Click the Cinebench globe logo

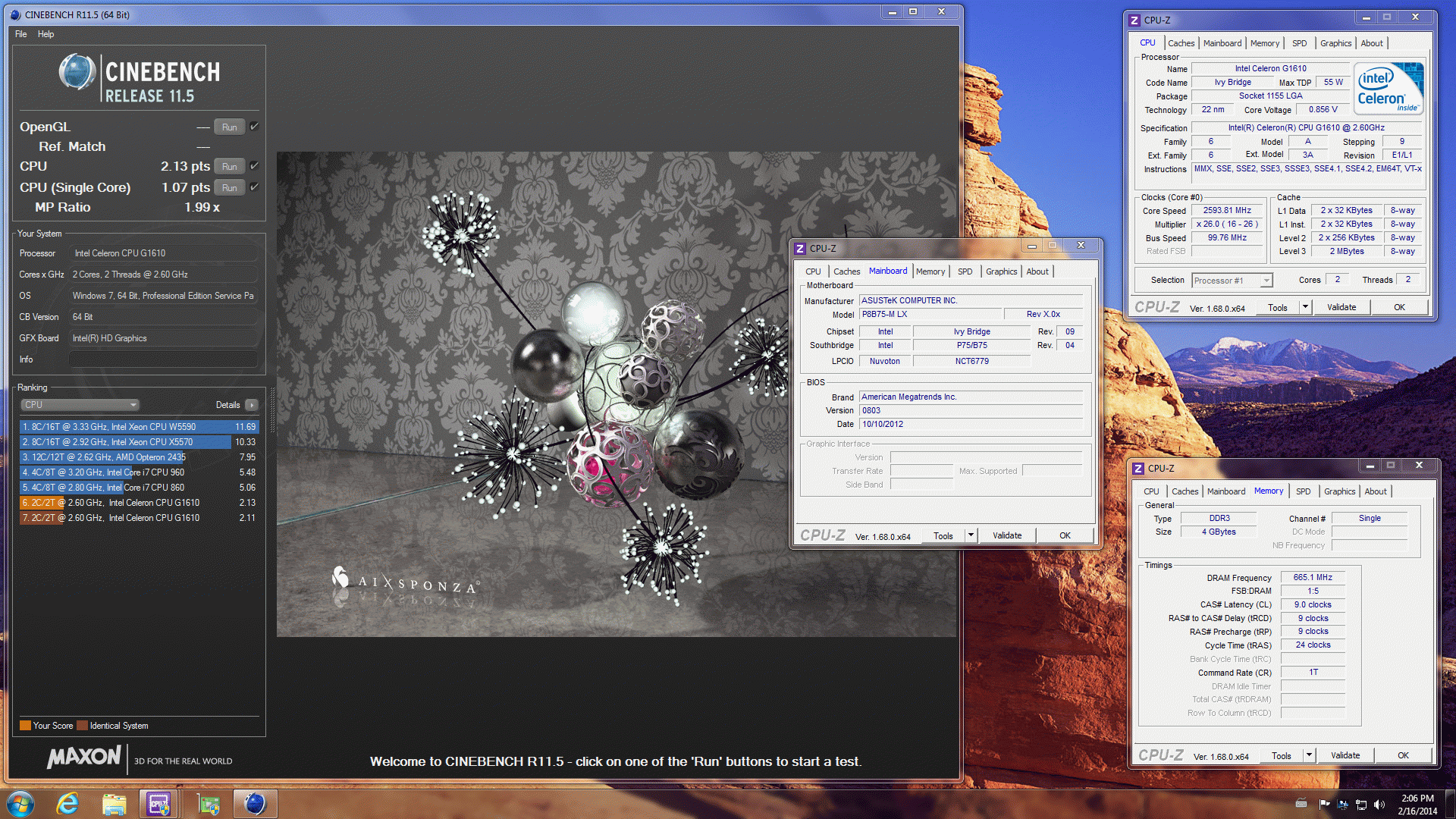tap(77, 72)
